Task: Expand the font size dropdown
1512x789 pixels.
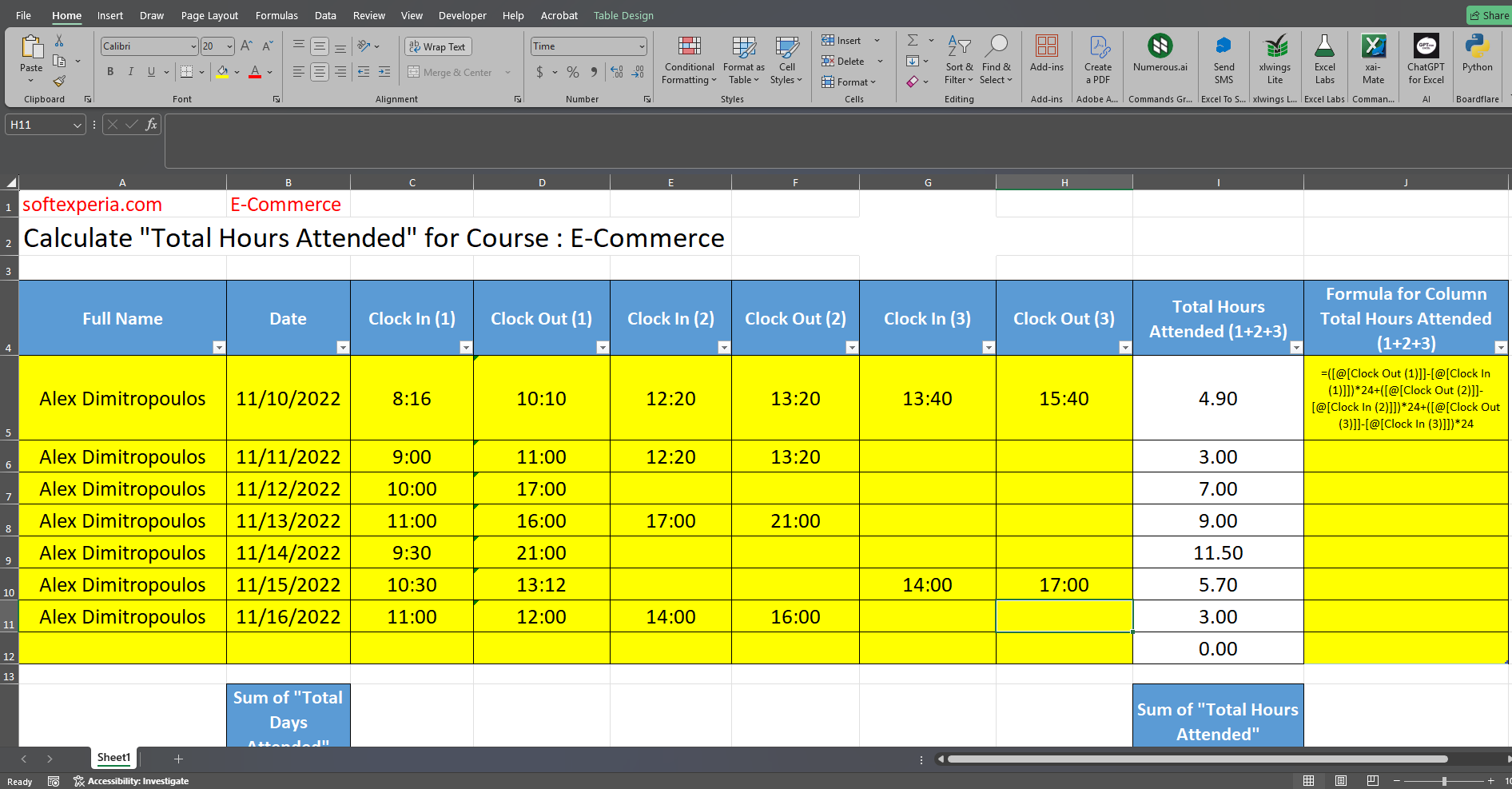Action: coord(229,46)
